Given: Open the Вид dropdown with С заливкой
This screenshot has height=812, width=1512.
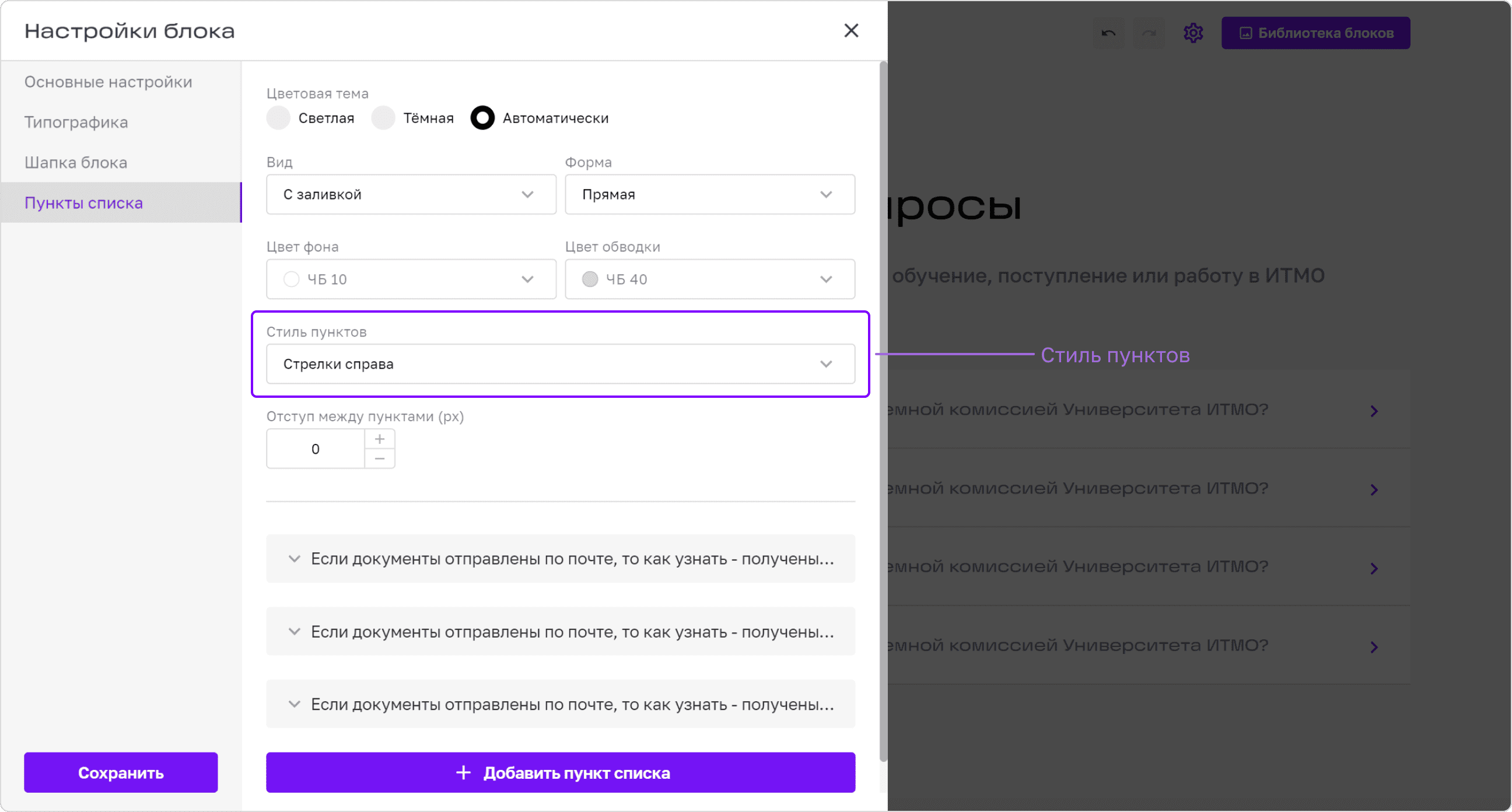Looking at the screenshot, I should pyautogui.click(x=411, y=194).
